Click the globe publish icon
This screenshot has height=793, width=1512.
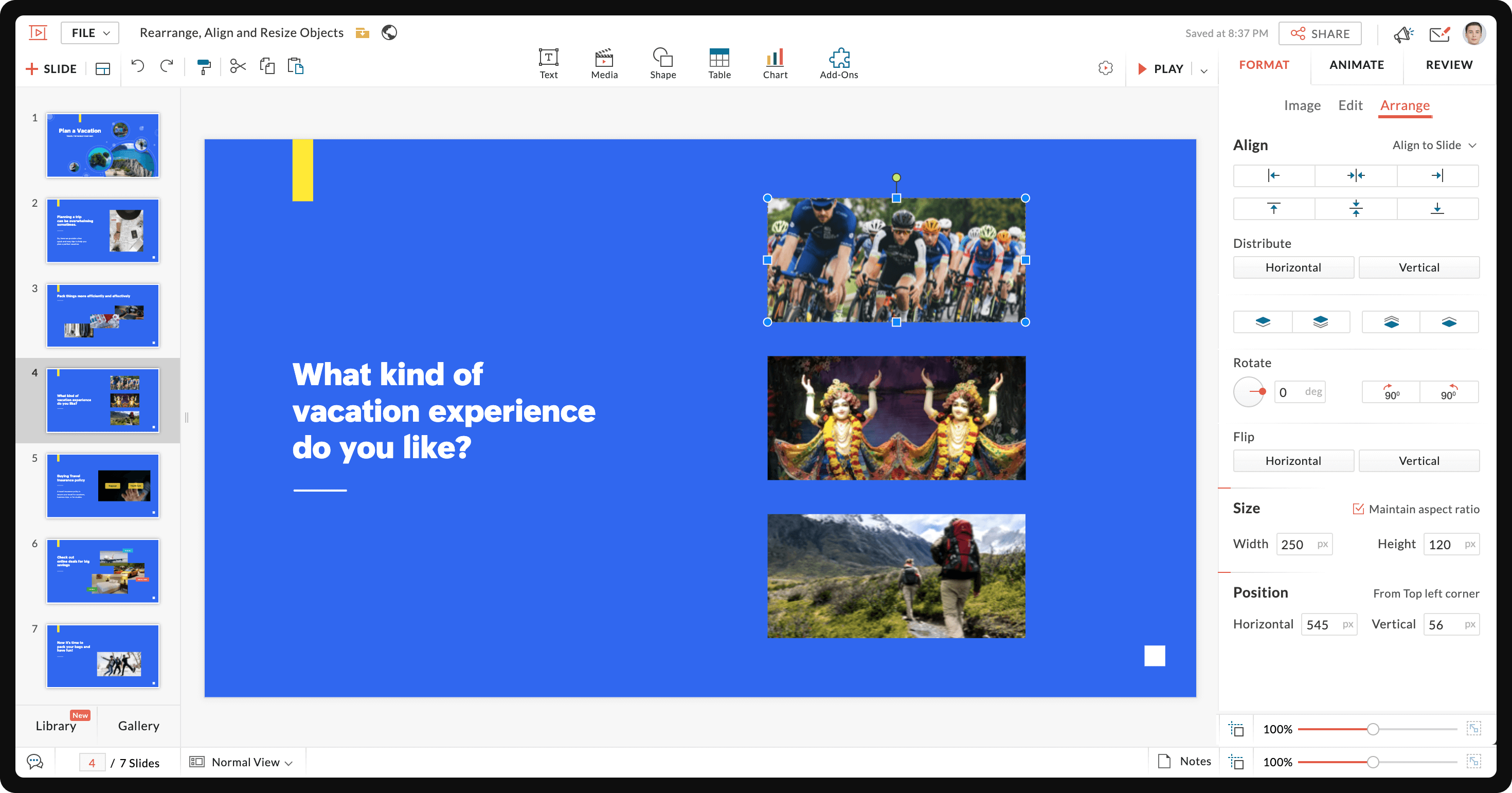point(389,32)
